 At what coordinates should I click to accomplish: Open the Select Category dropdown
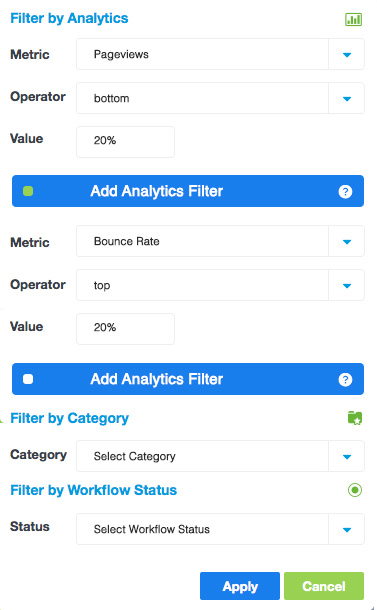220,456
